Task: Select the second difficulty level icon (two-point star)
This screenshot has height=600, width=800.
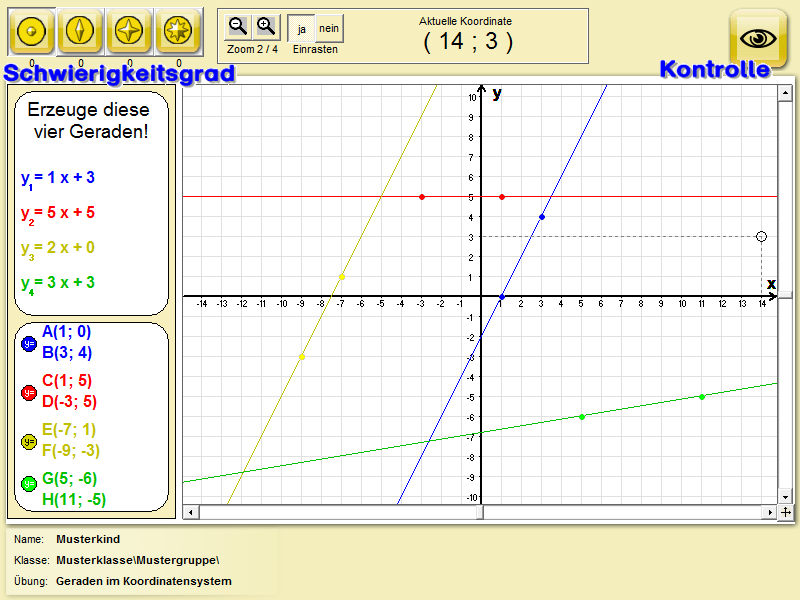Action: tap(80, 33)
